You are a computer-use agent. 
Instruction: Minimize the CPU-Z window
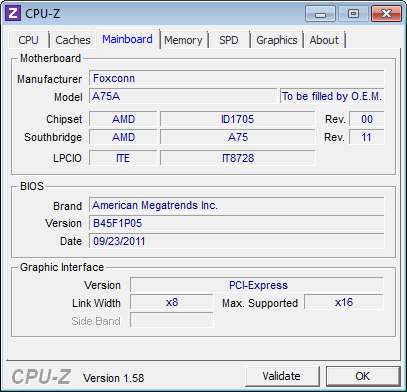(320, 14)
